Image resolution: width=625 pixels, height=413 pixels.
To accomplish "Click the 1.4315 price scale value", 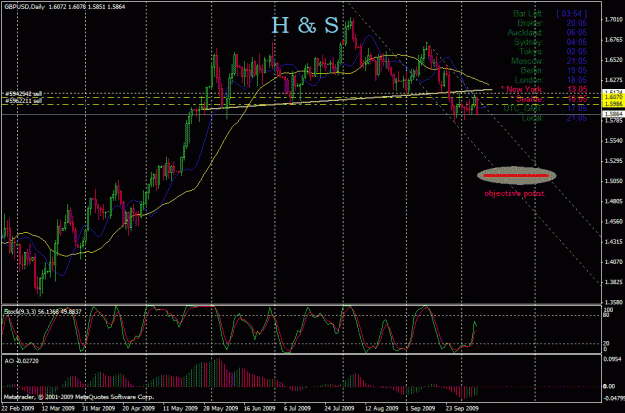I will pyautogui.click(x=613, y=242).
